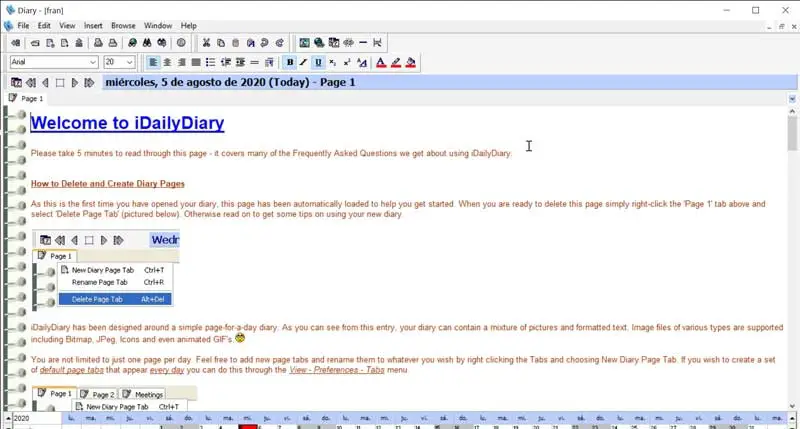Click the Welcome to iDailyDiary heading link
The width and height of the screenshot is (800, 429).
pyautogui.click(x=127, y=123)
